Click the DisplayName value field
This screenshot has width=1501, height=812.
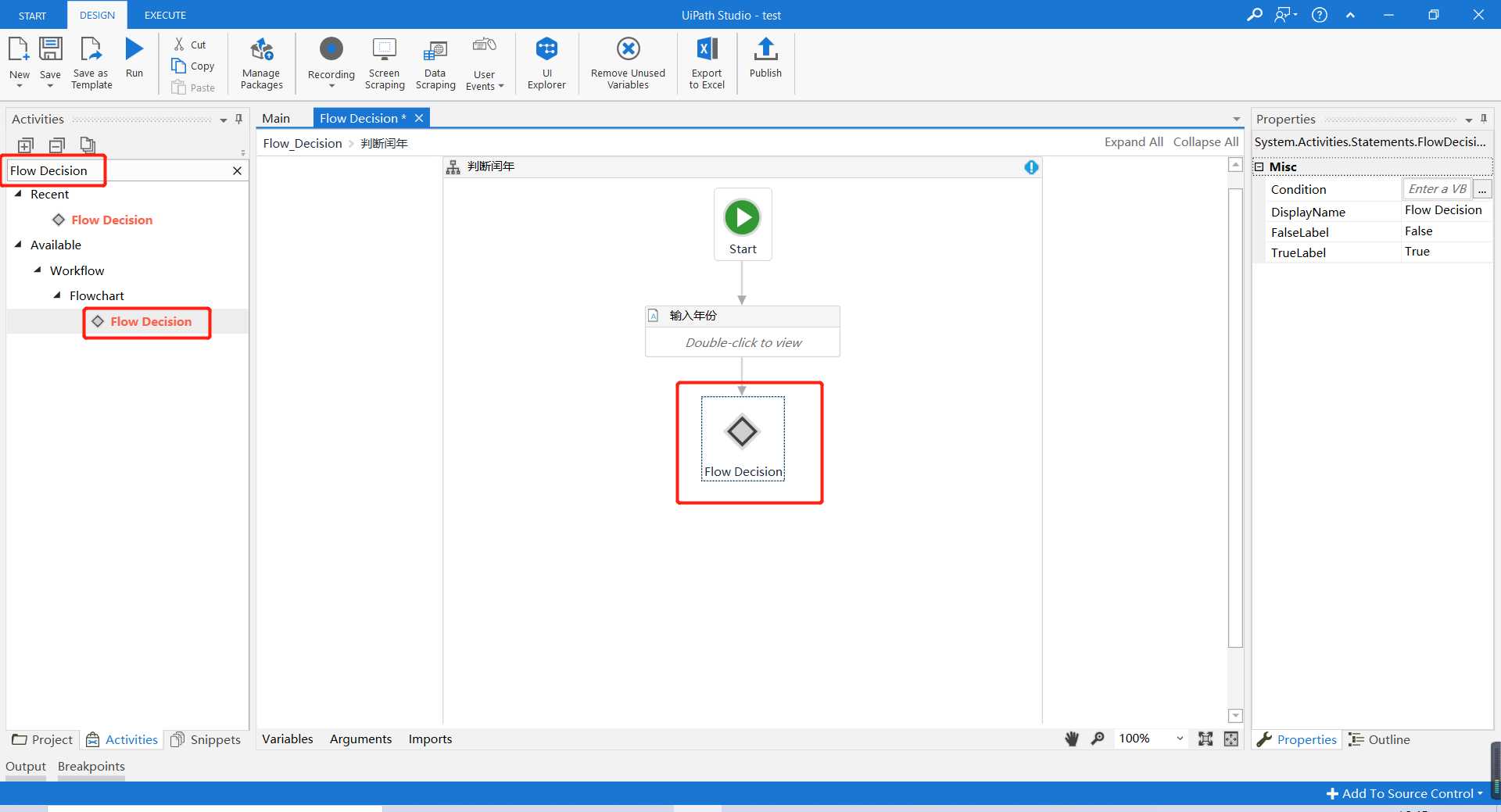pos(1446,210)
